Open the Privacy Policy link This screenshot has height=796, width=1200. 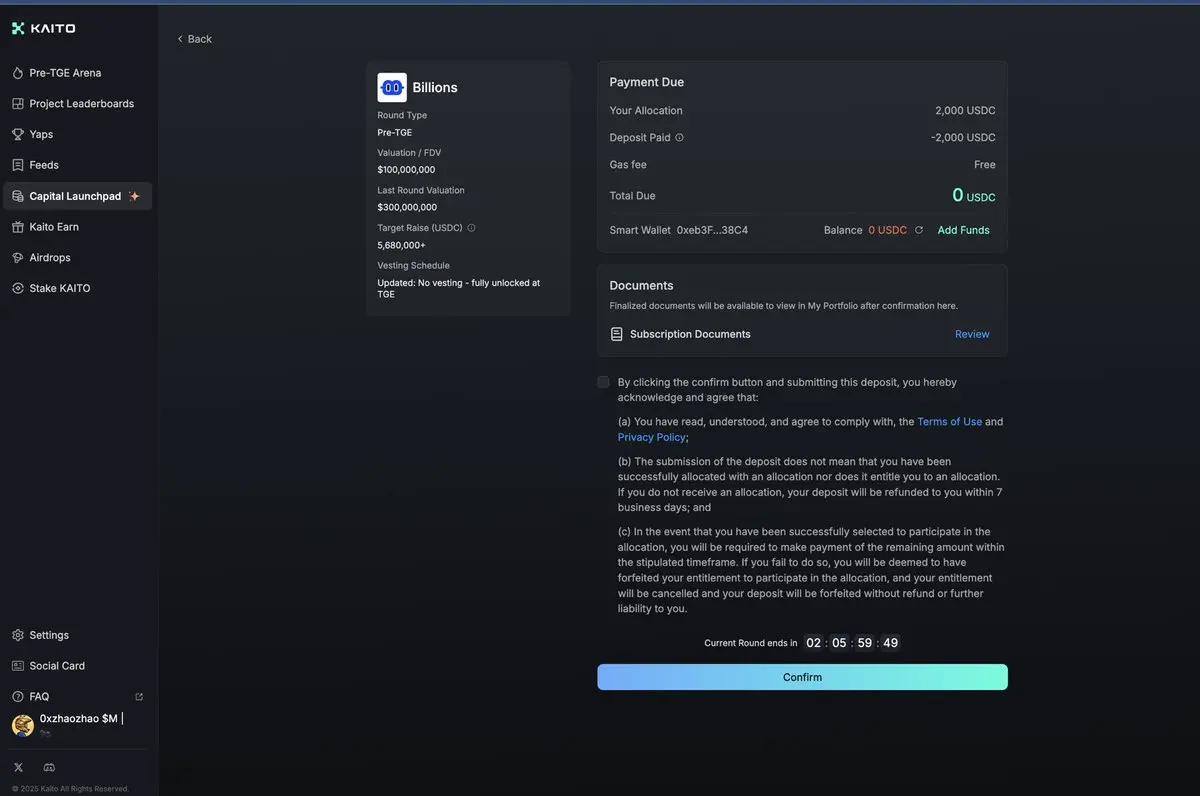pyautogui.click(x=651, y=437)
